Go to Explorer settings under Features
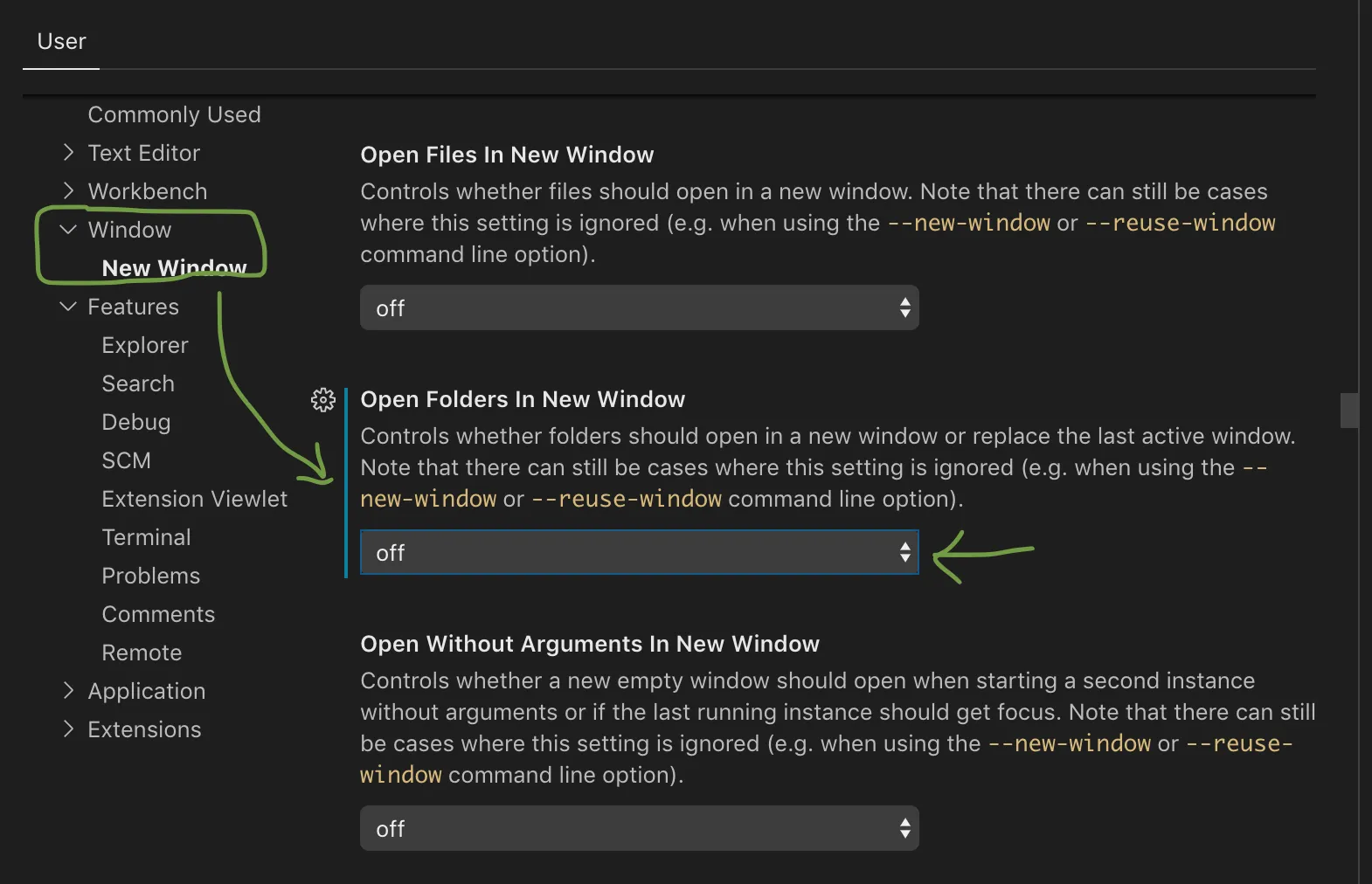The width and height of the screenshot is (1372, 884). 145,345
